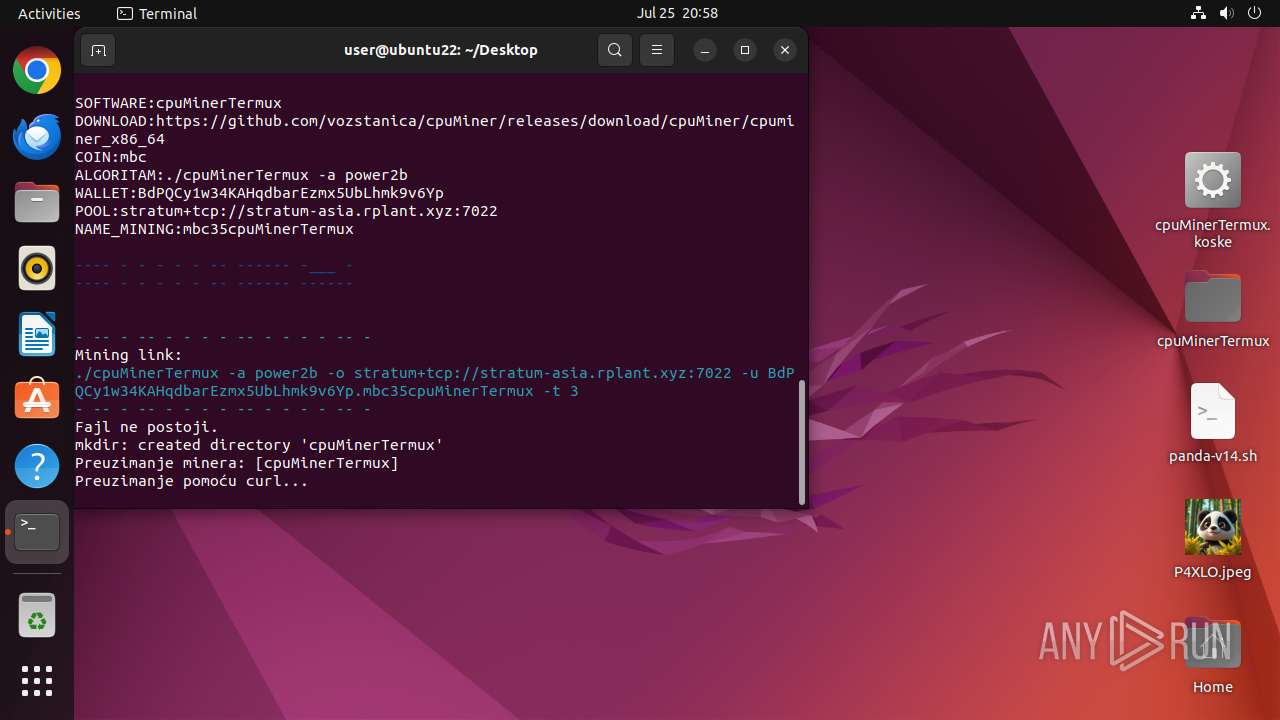The height and width of the screenshot is (720, 1280).
Task: Click the 'Preuzimanje pomoću curl...' line
Action: [x=192, y=481]
